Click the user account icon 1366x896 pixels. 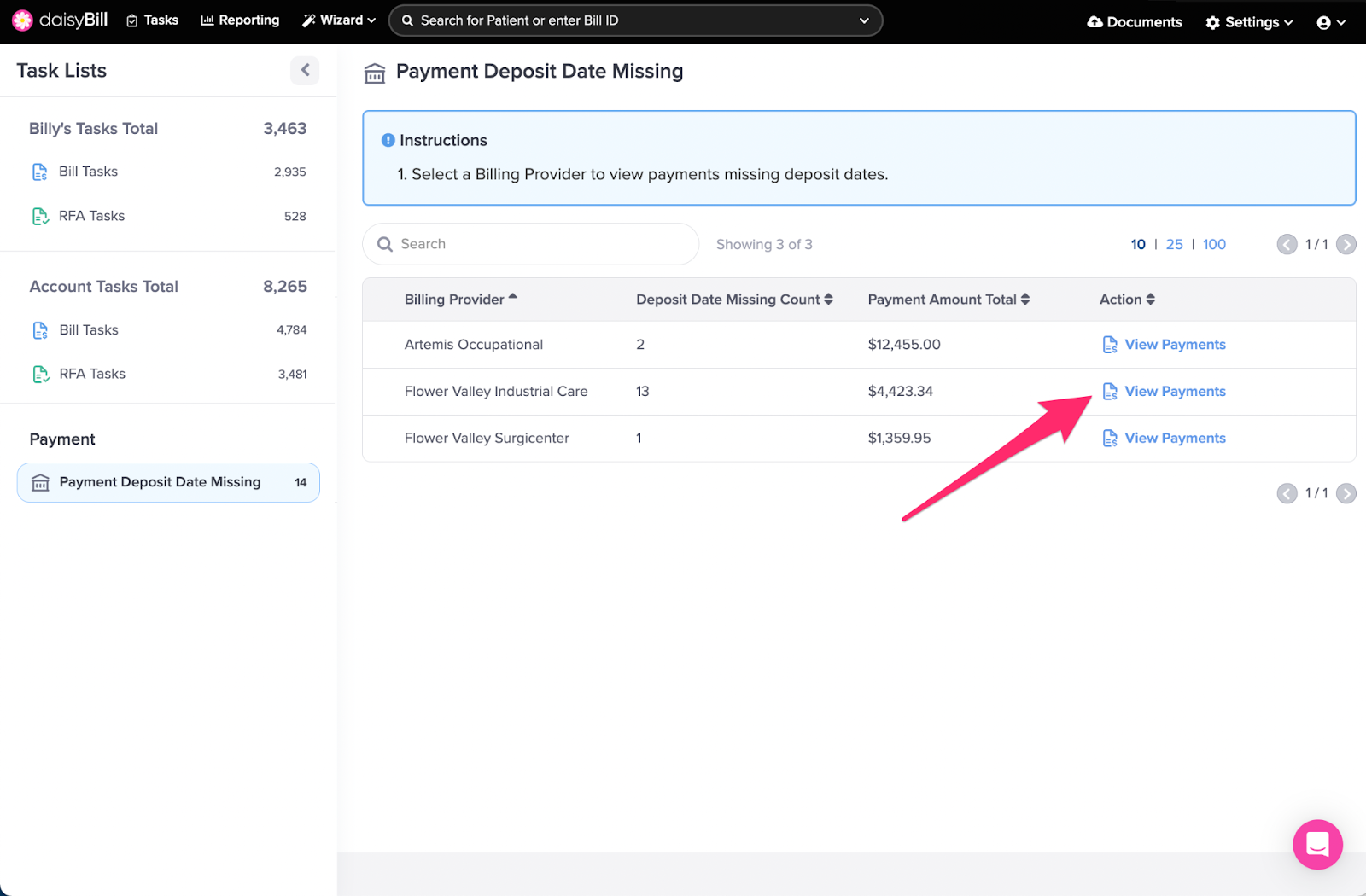1323,22
